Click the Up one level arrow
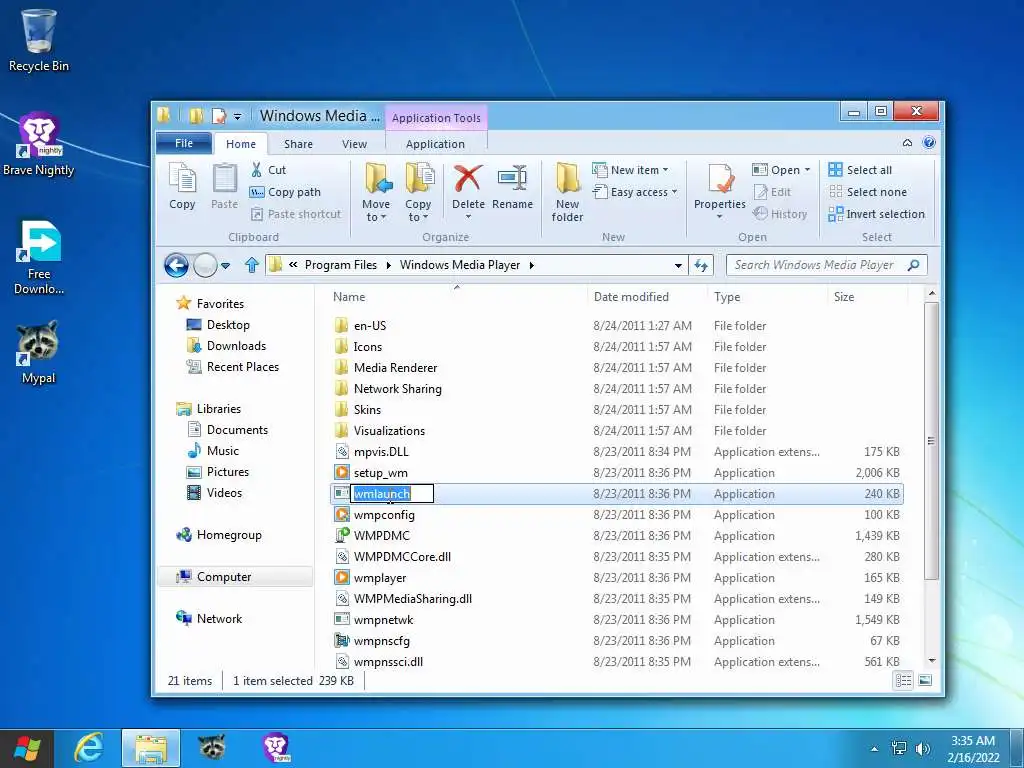 coord(252,265)
